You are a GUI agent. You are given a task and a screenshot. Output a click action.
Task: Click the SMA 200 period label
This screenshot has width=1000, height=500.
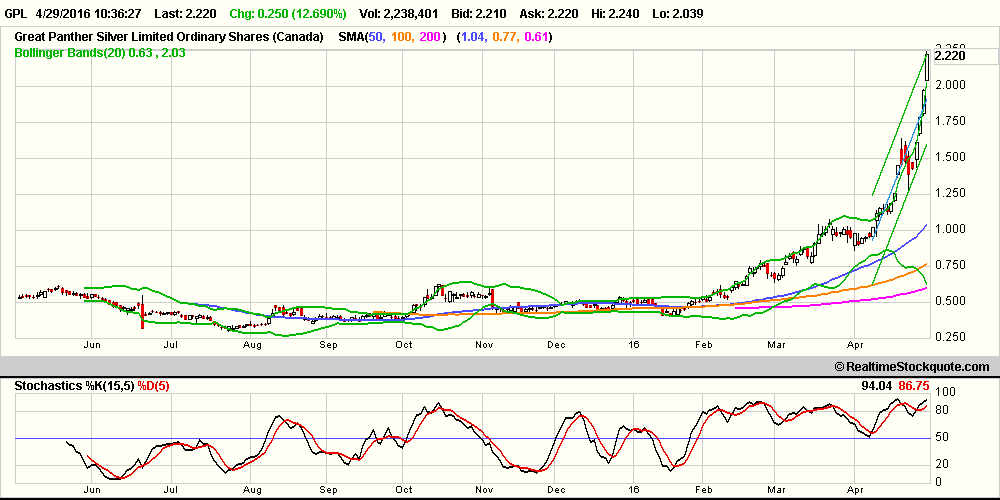pyautogui.click(x=430, y=38)
